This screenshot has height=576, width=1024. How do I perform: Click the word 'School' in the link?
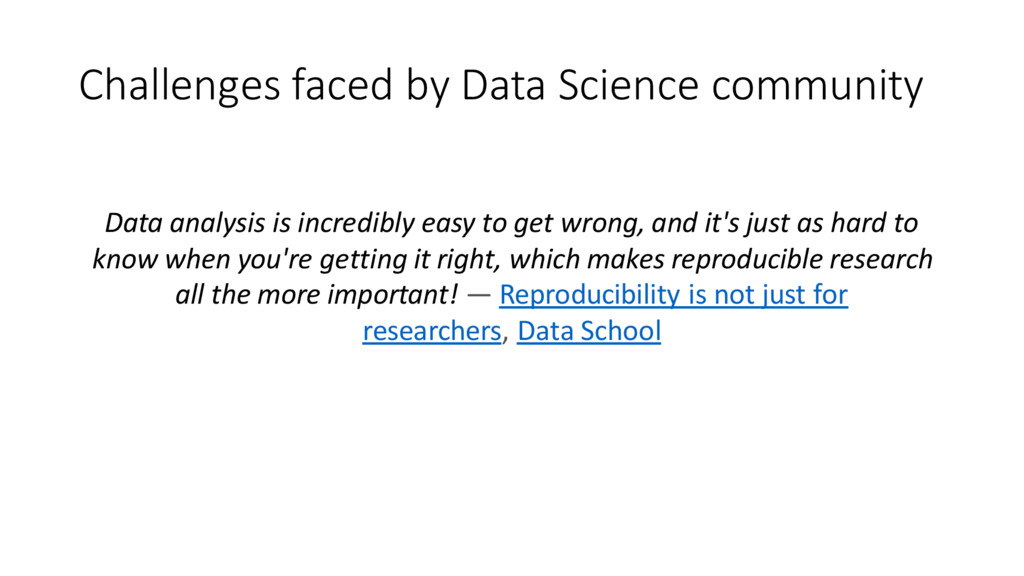[620, 331]
